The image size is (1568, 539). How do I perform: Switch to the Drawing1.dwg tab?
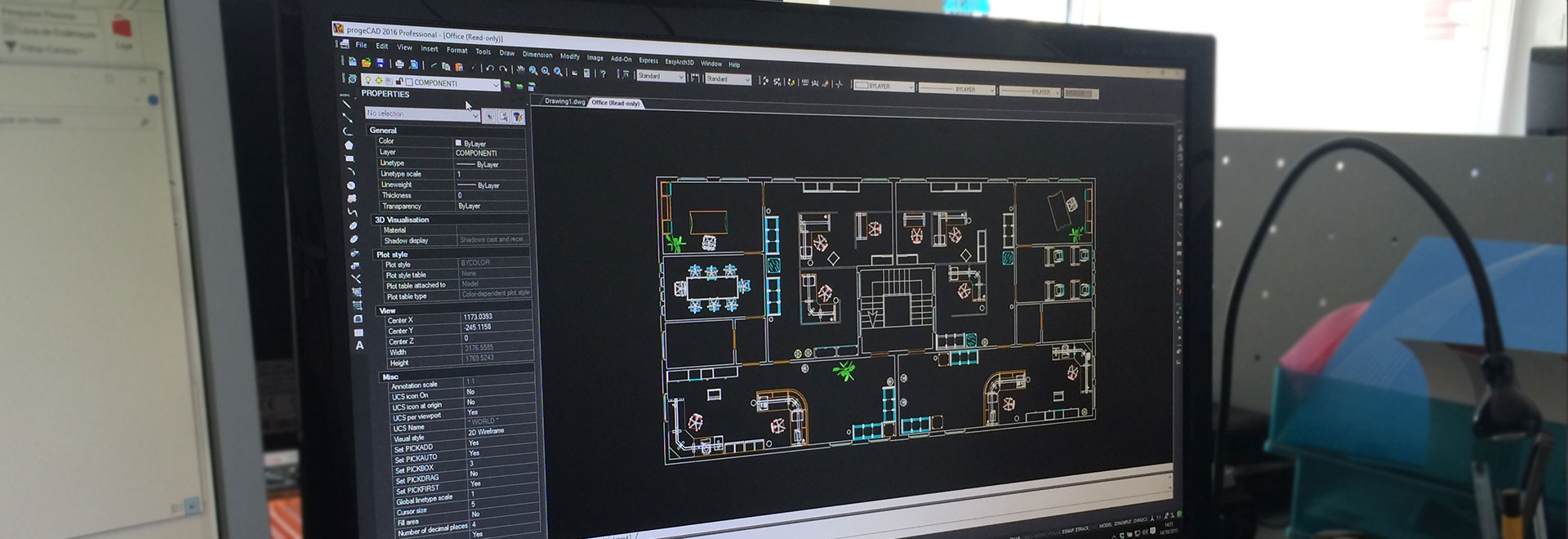point(564,101)
